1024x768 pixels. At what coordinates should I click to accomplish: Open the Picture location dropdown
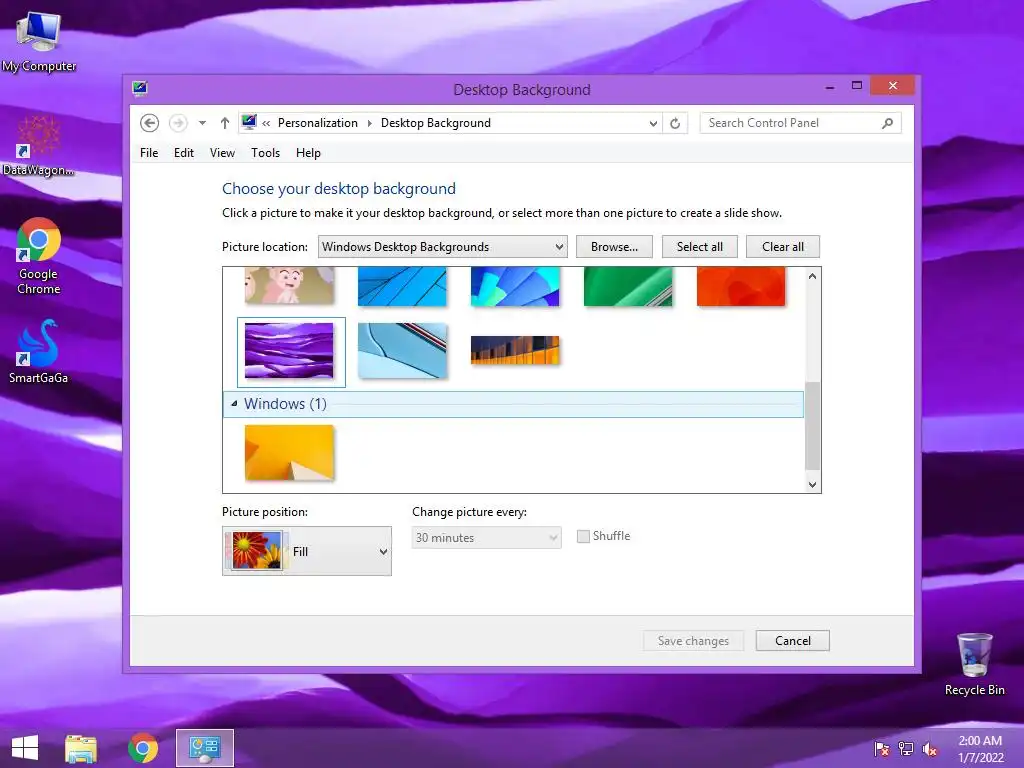[x=443, y=247]
